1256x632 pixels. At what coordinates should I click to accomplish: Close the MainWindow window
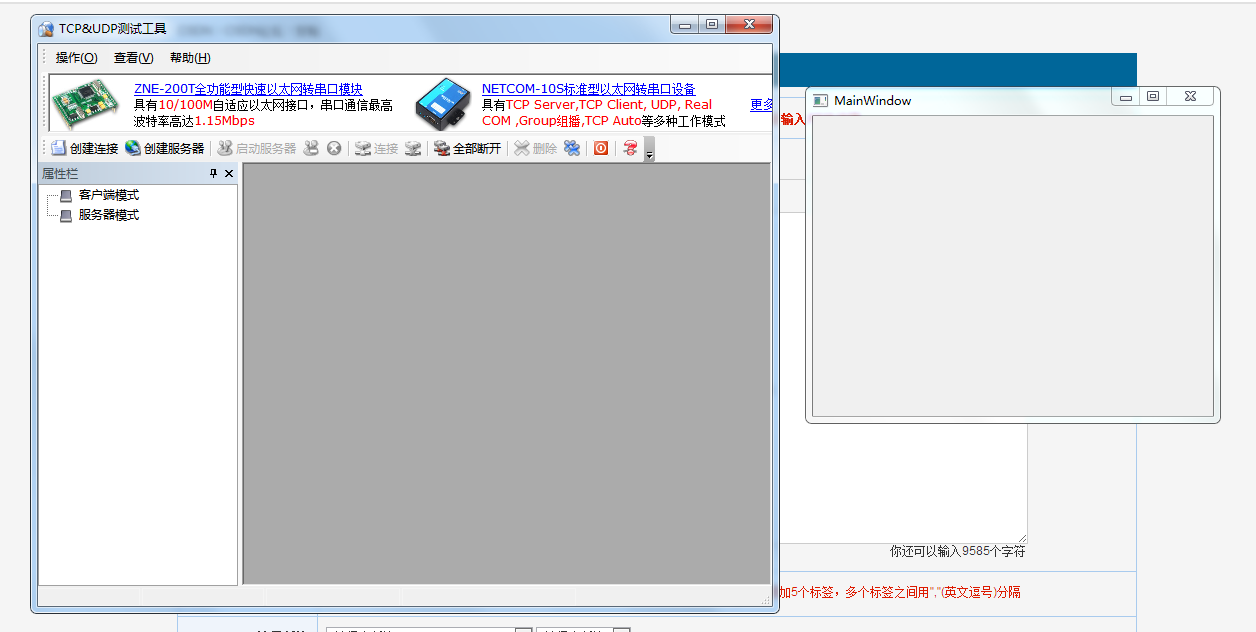1190,96
